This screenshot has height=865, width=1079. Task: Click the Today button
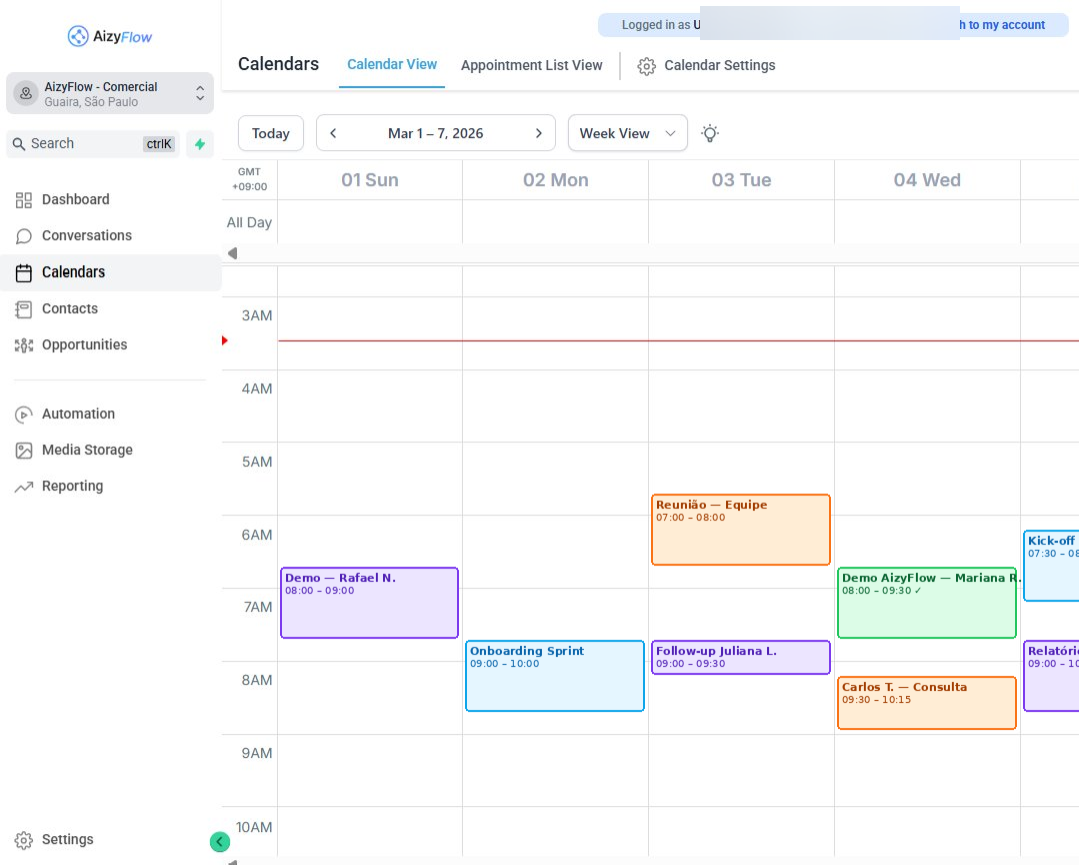[270, 132]
